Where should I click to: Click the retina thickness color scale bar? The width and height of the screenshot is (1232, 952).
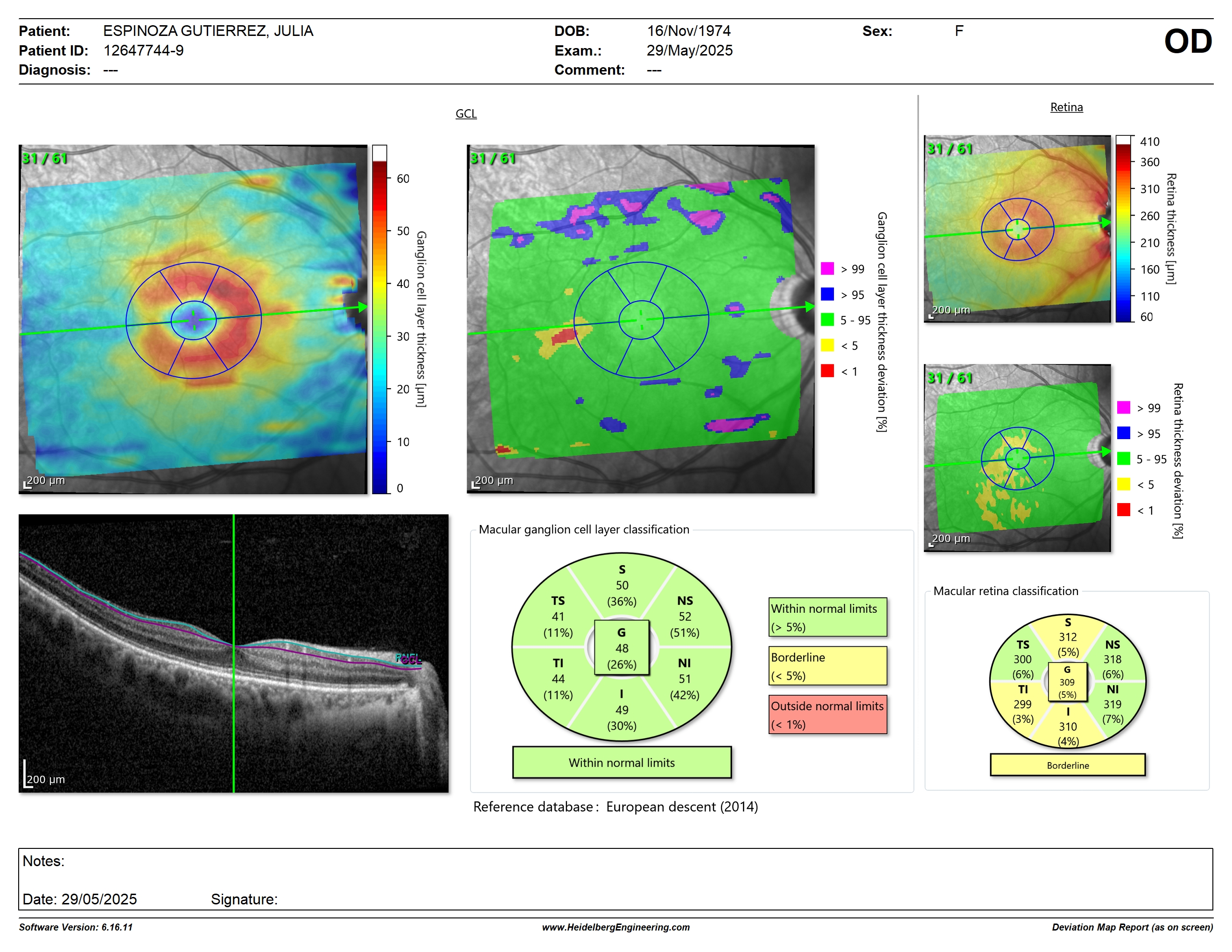(x=1124, y=228)
